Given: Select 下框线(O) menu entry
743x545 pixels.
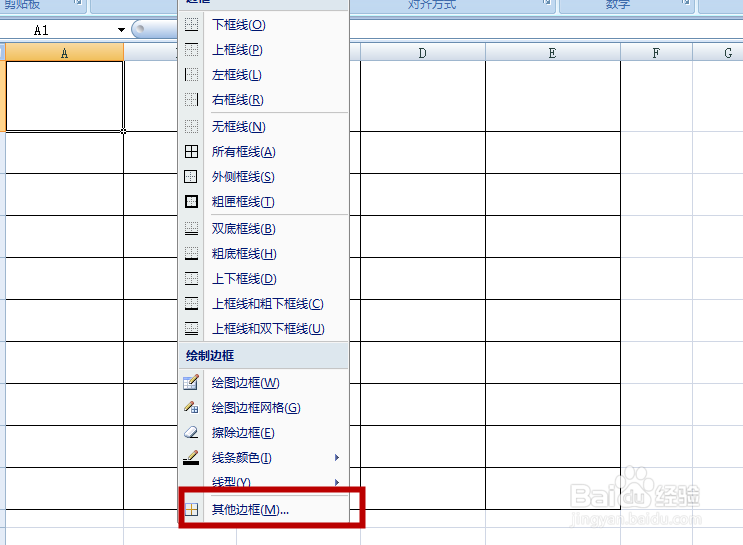Looking at the screenshot, I should (x=263, y=25).
